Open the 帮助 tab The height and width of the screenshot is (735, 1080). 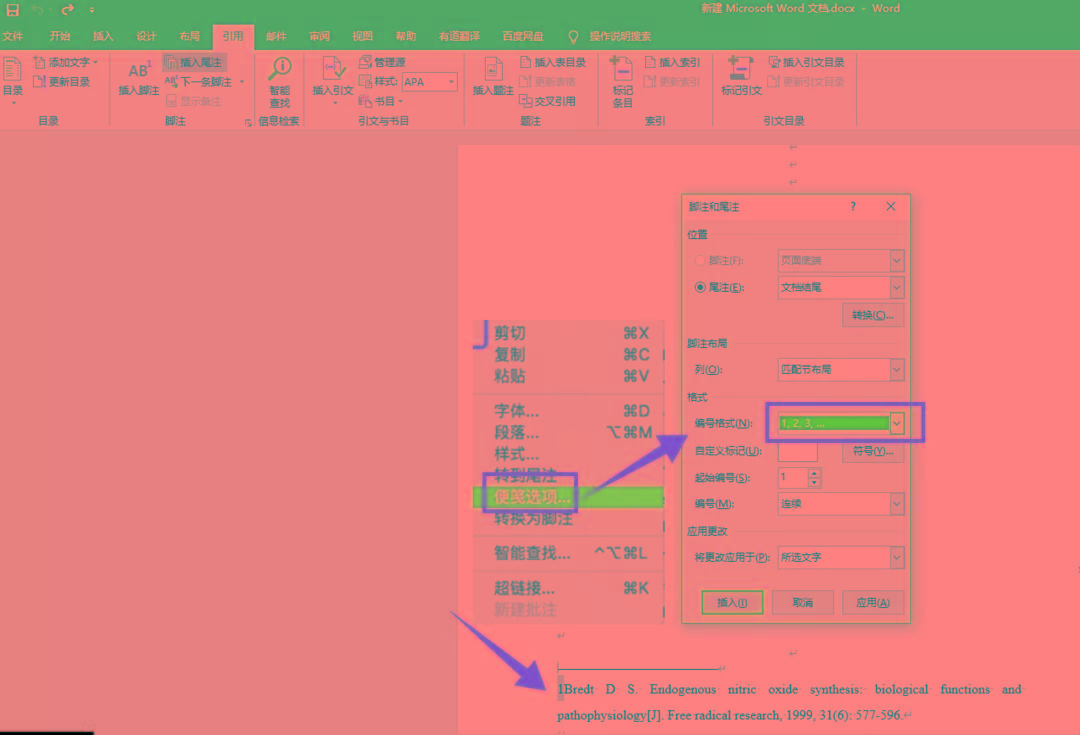click(x=406, y=36)
